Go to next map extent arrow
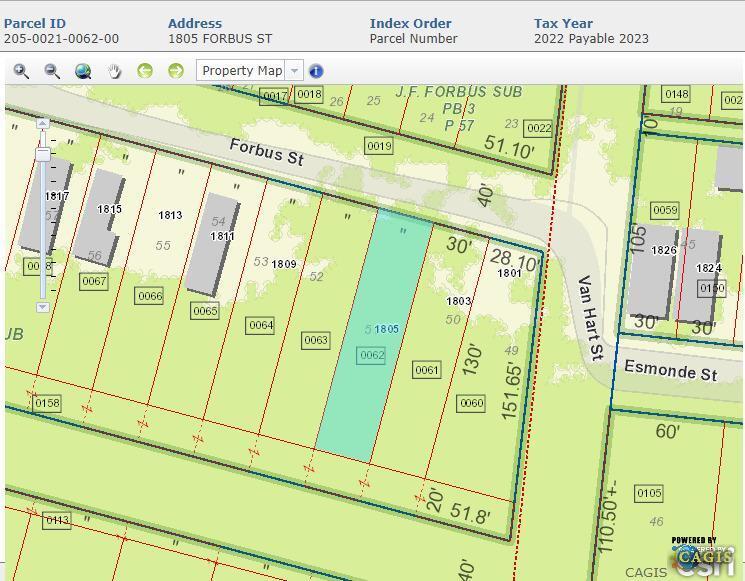The image size is (745, 581). coord(176,71)
